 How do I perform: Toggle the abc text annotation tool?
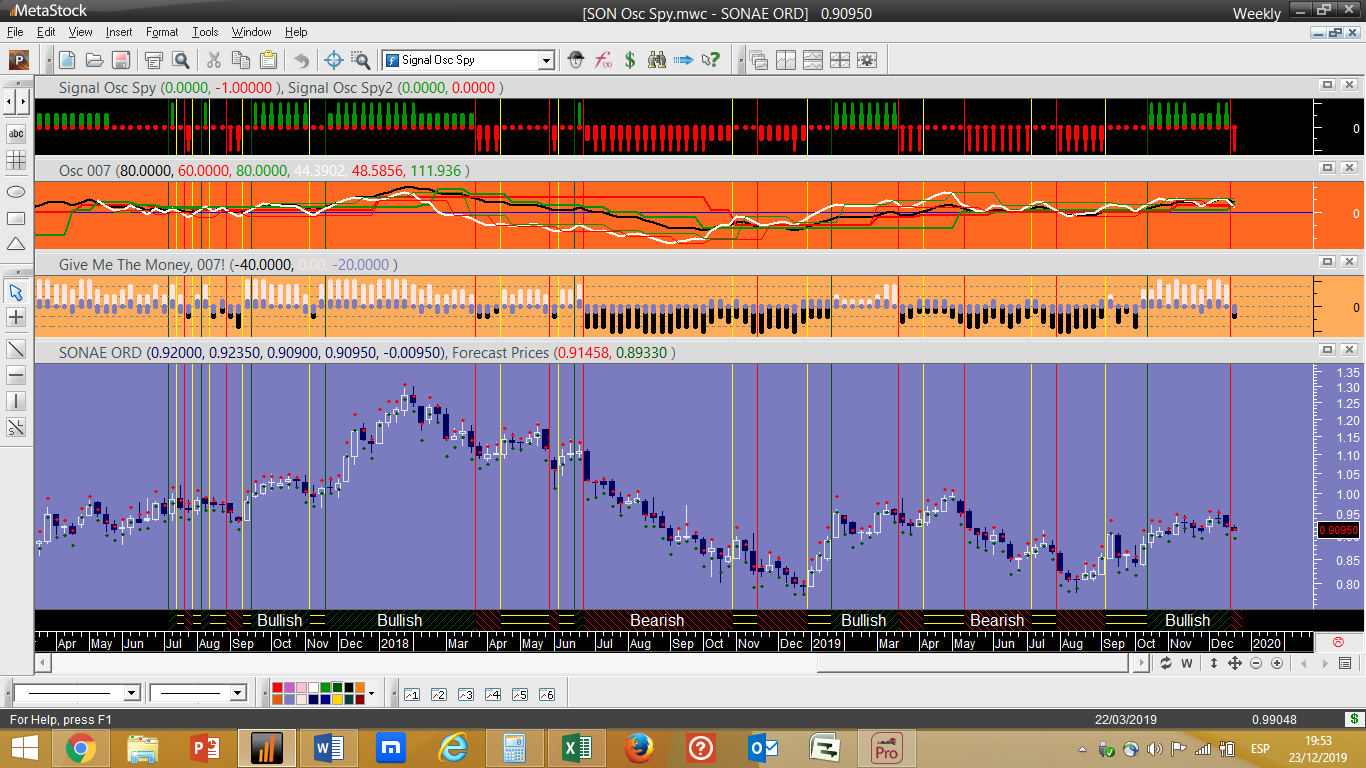(16, 133)
